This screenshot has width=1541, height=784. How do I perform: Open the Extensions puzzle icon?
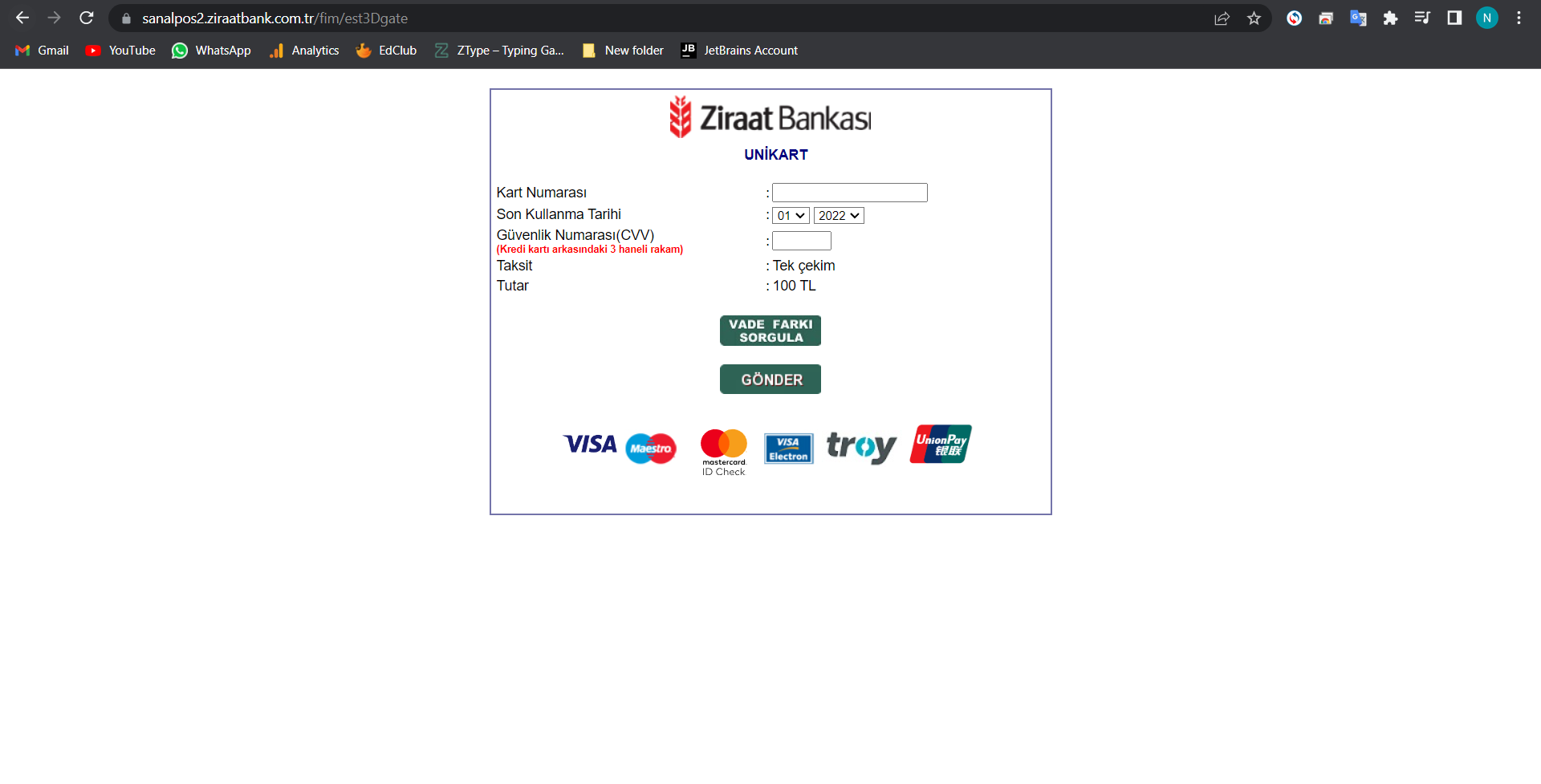click(x=1390, y=18)
